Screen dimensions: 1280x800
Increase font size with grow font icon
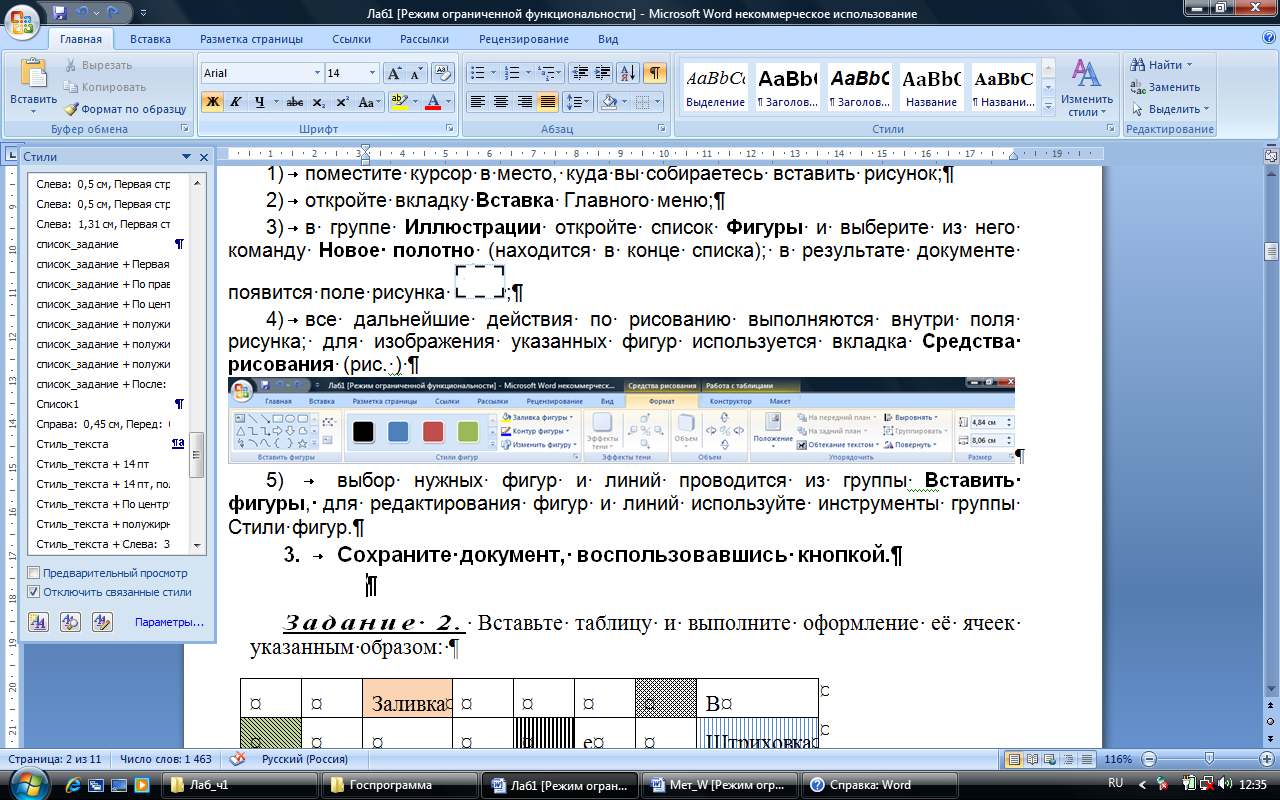pyautogui.click(x=394, y=73)
